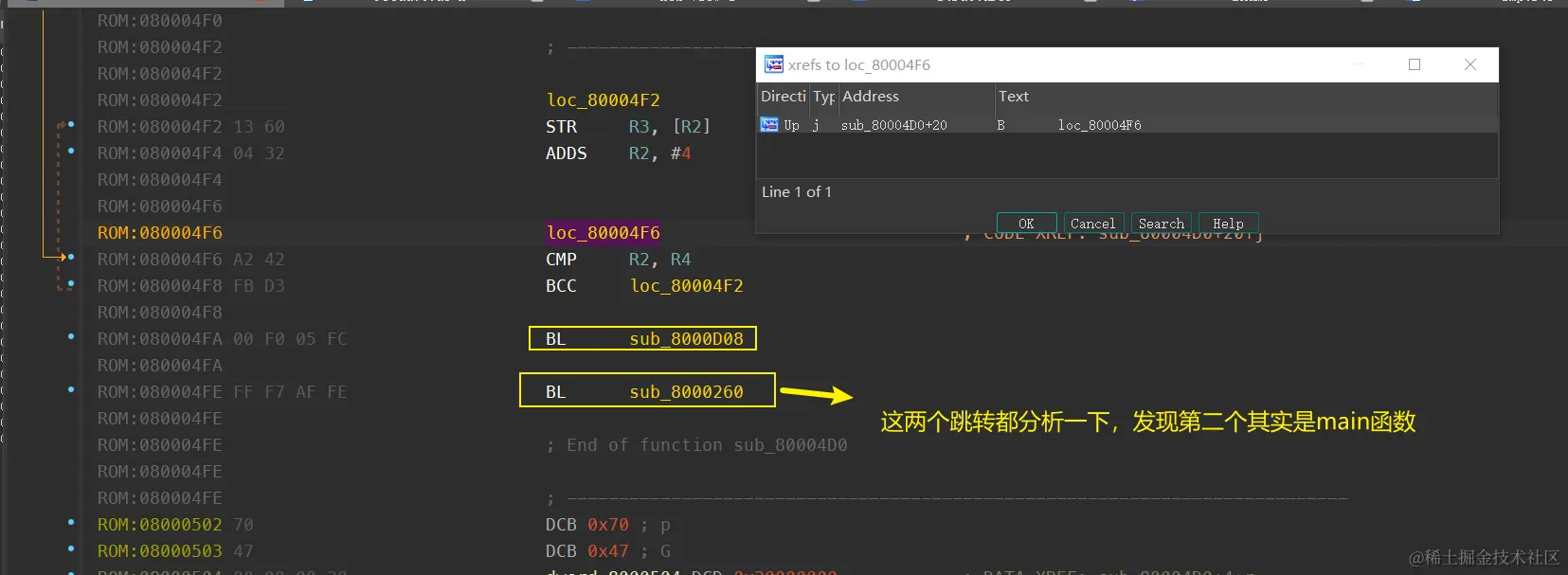Click BCC target loc_80004F2 operand
The image size is (1568, 575).
click(686, 286)
